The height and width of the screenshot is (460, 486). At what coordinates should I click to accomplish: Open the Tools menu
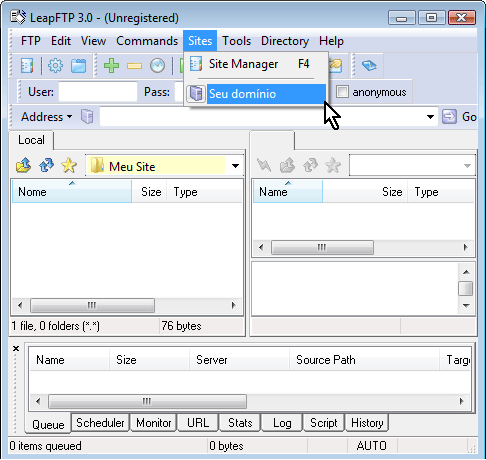237,41
